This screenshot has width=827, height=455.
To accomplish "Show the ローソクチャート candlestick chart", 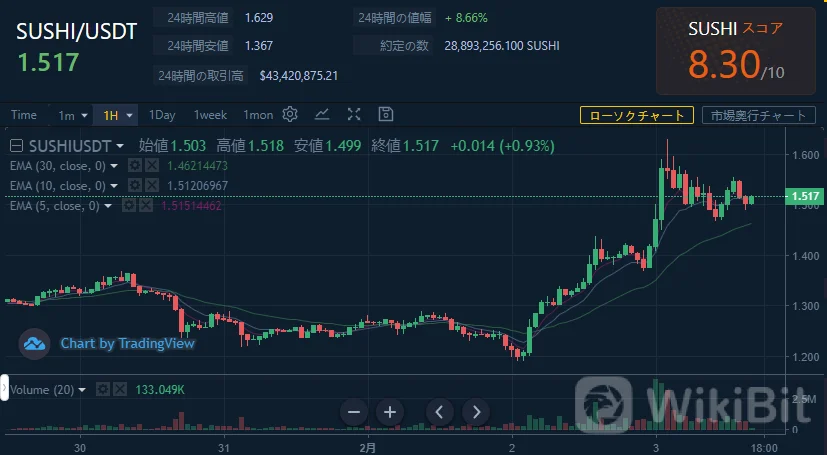I will pos(637,115).
